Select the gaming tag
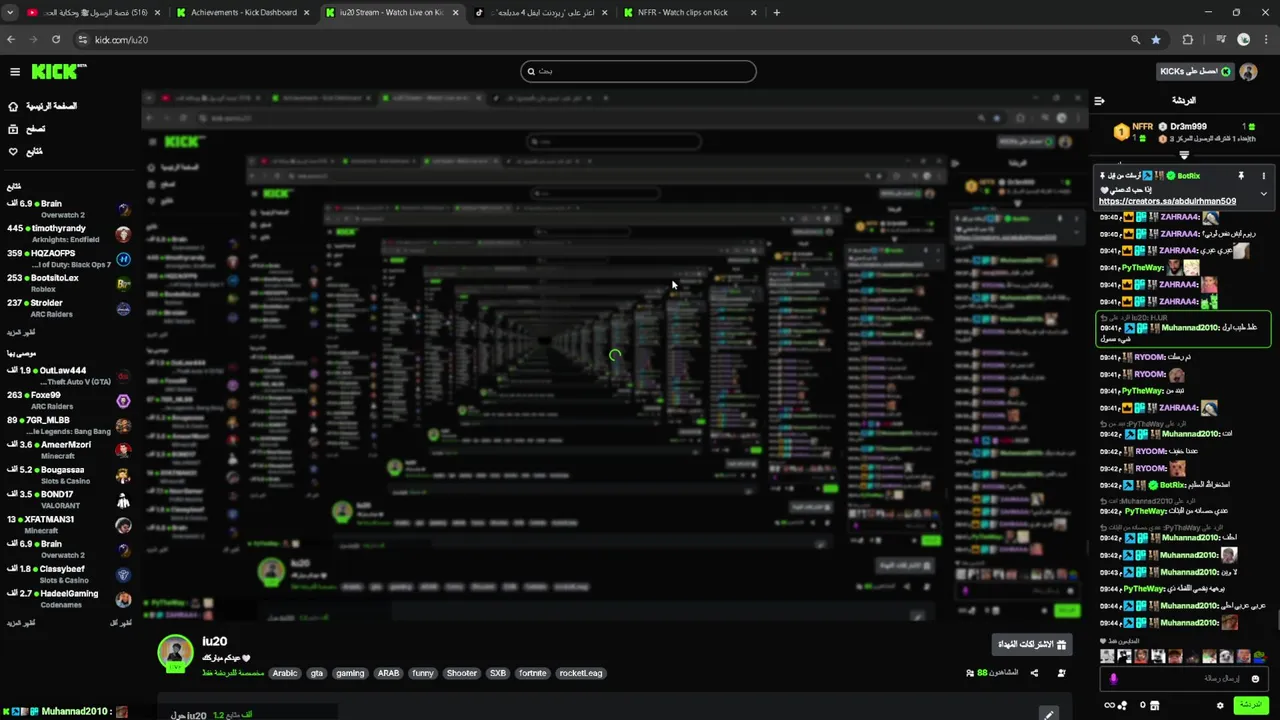This screenshot has height=720, width=1280. pos(350,673)
